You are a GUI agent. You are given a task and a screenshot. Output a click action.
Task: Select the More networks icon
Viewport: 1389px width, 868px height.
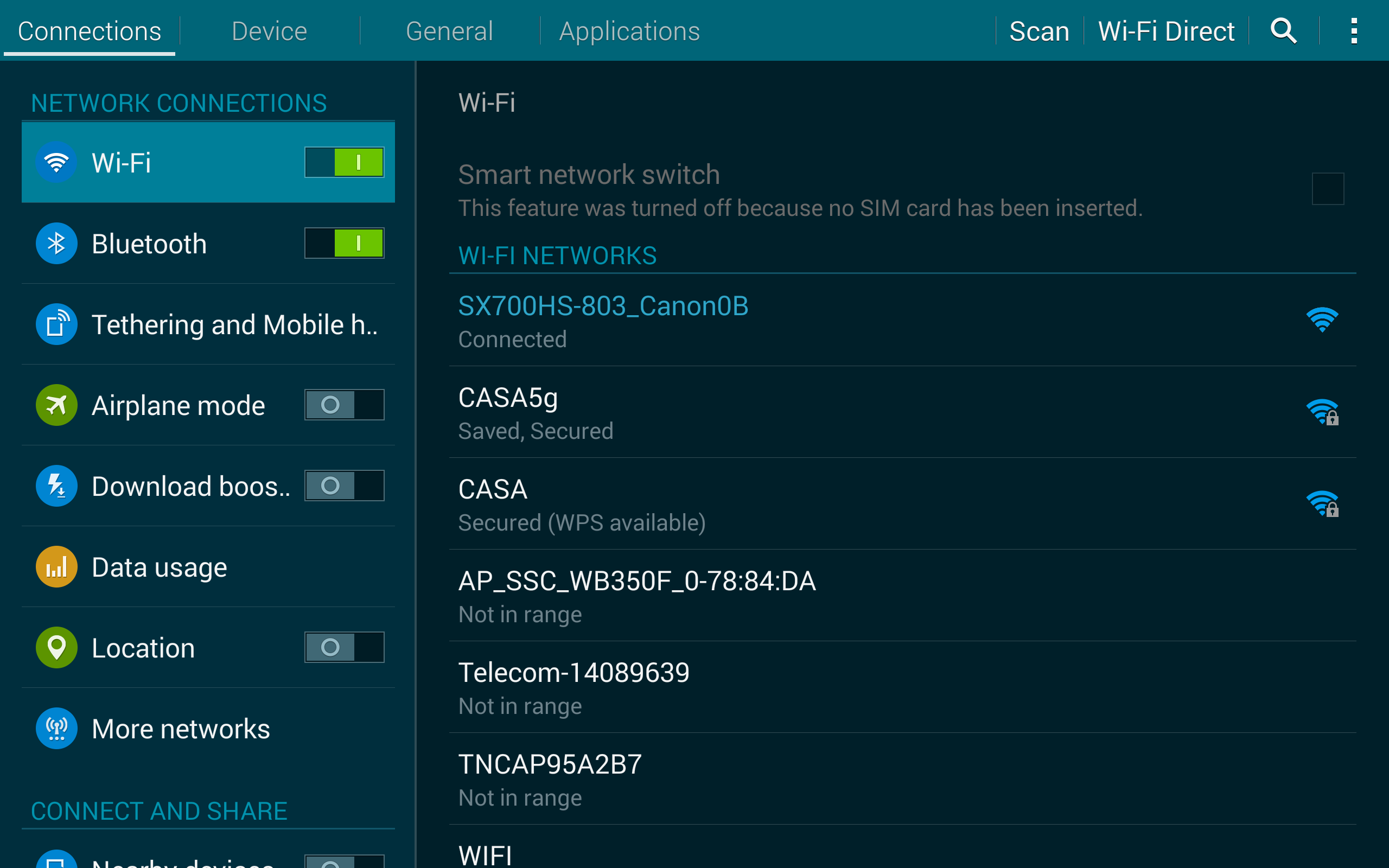56,729
